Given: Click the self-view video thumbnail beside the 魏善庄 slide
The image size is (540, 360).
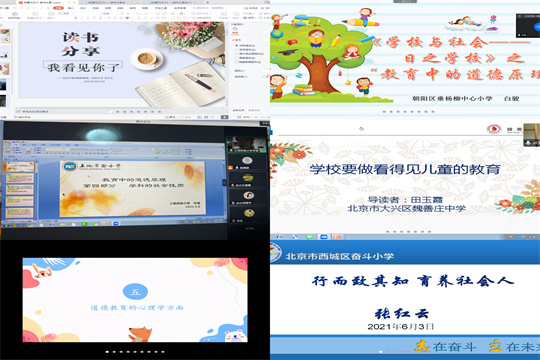Looking at the screenshot, I should [x=532, y=135].
